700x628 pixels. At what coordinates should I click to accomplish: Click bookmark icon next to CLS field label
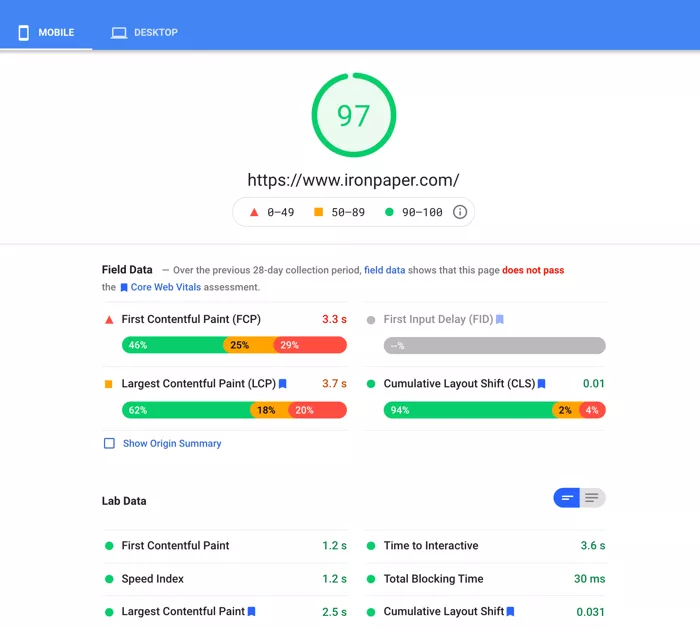pyautogui.click(x=542, y=383)
